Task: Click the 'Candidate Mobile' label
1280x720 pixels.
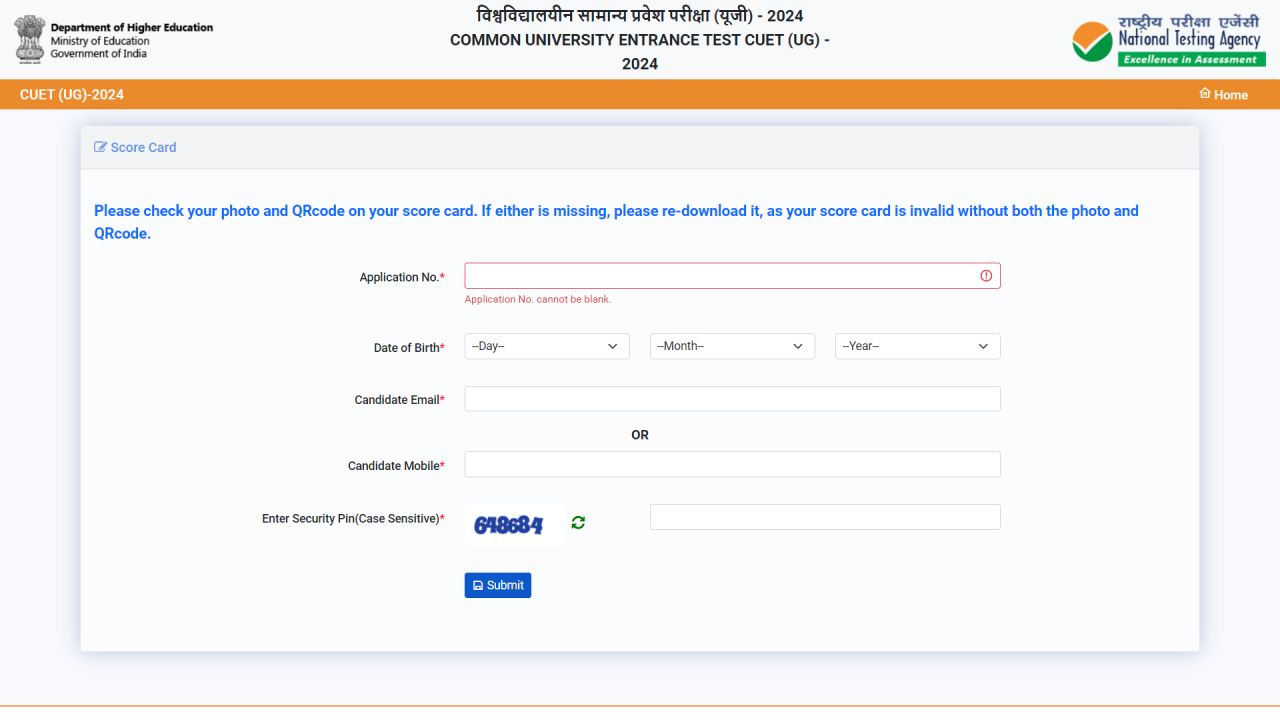Action: point(397,466)
